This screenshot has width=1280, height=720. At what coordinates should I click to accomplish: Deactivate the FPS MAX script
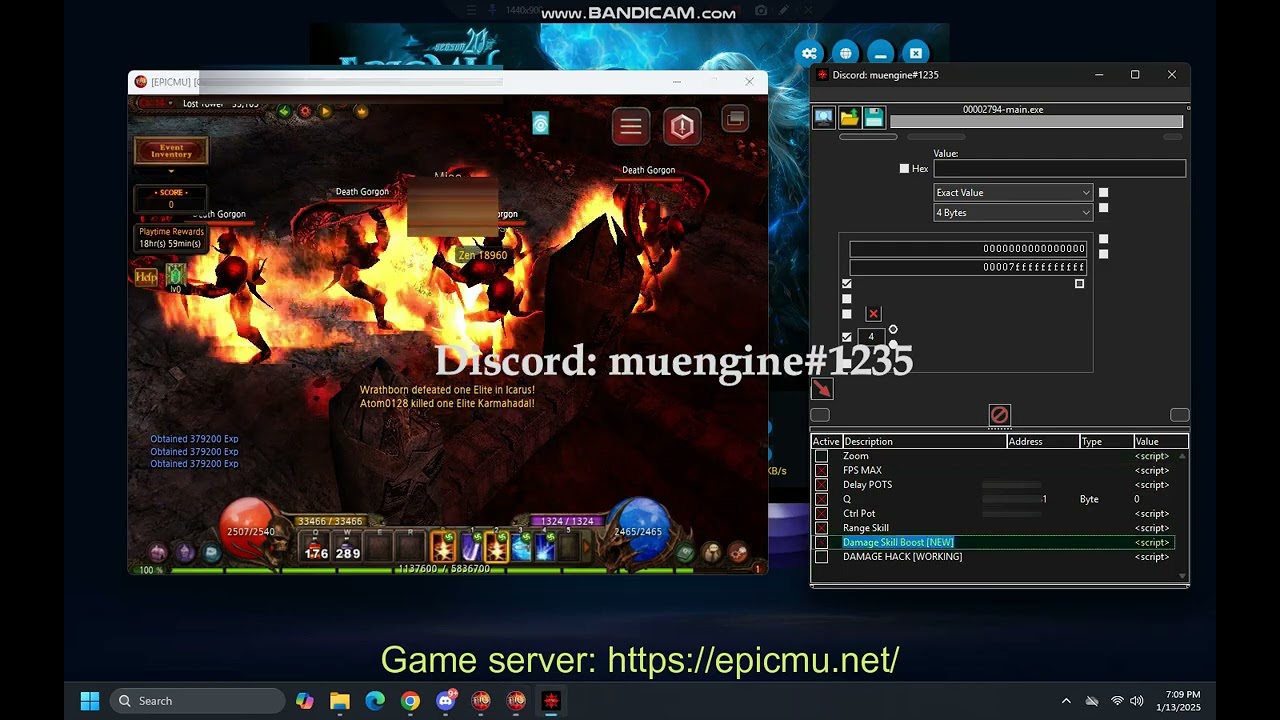click(x=821, y=470)
